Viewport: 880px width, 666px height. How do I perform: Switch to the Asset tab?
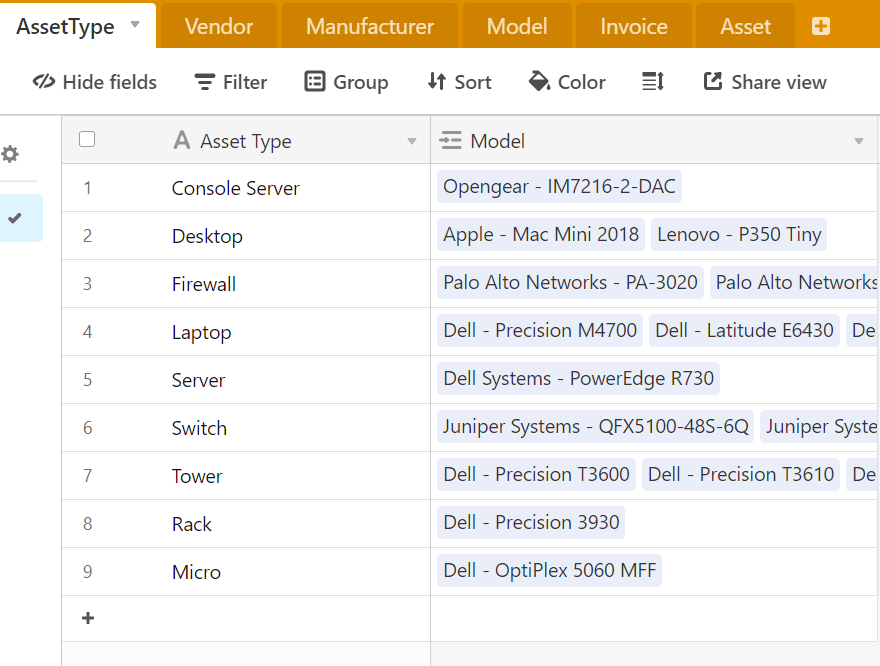click(x=745, y=26)
